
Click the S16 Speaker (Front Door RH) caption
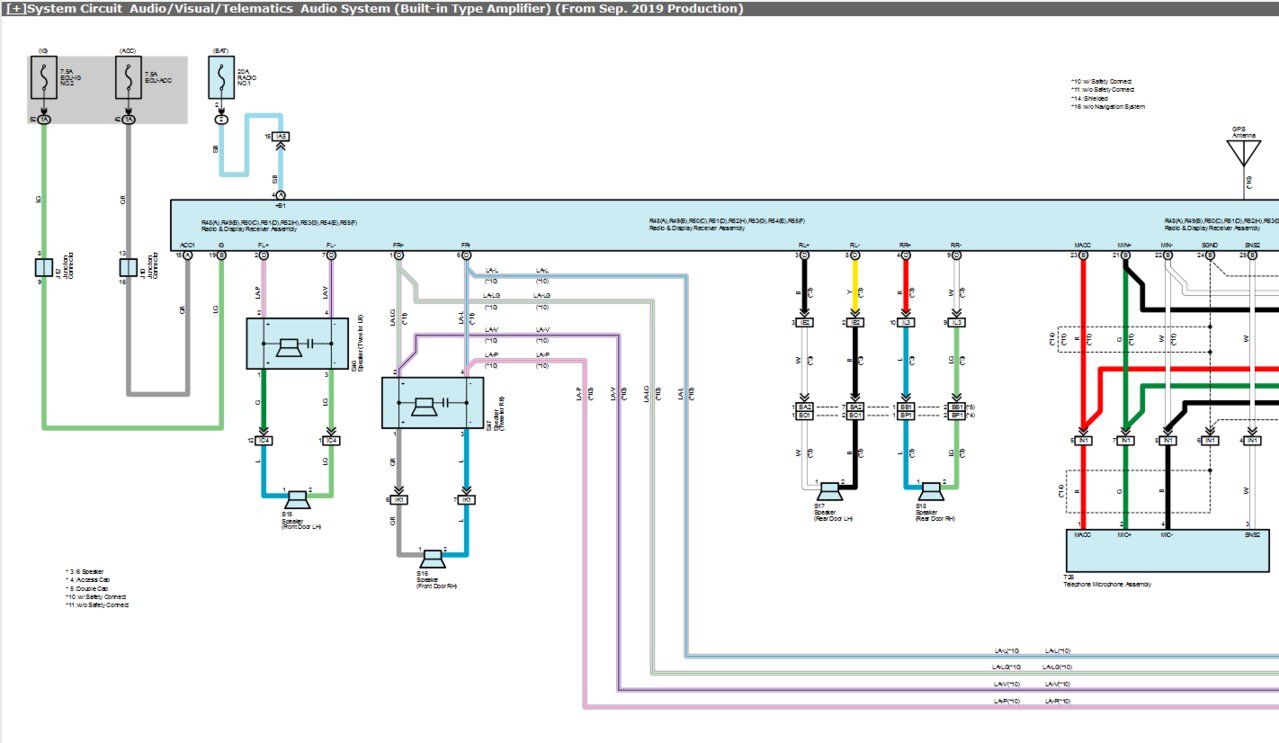[x=438, y=580]
